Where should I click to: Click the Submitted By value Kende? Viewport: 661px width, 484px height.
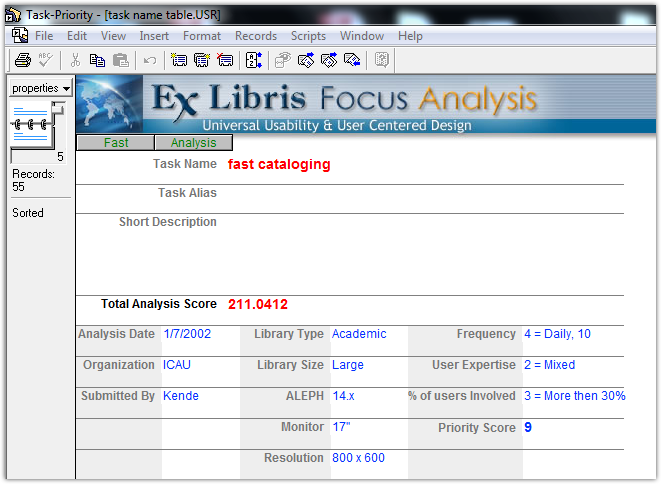point(180,396)
